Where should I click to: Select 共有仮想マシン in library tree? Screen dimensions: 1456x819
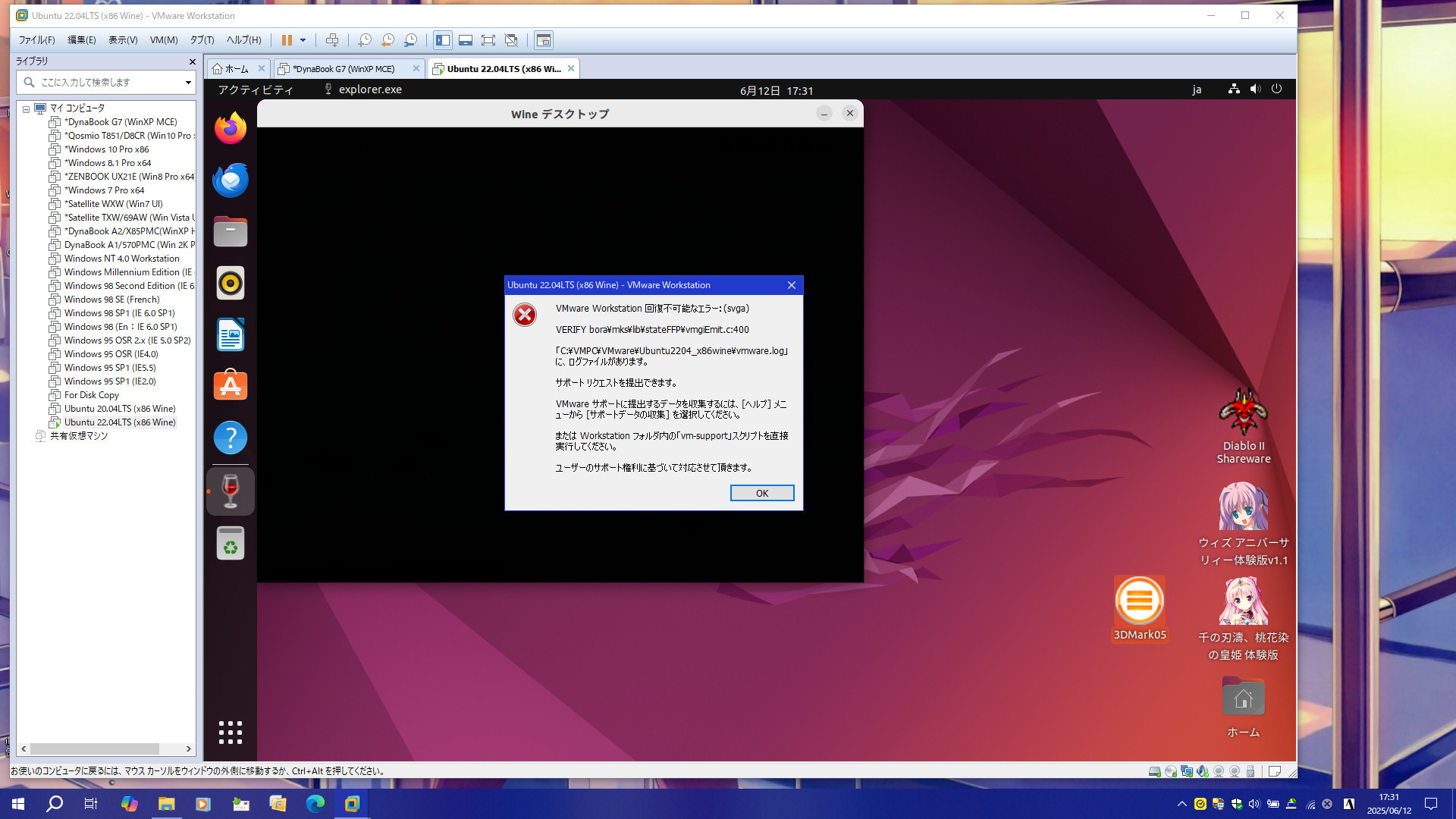pos(78,436)
